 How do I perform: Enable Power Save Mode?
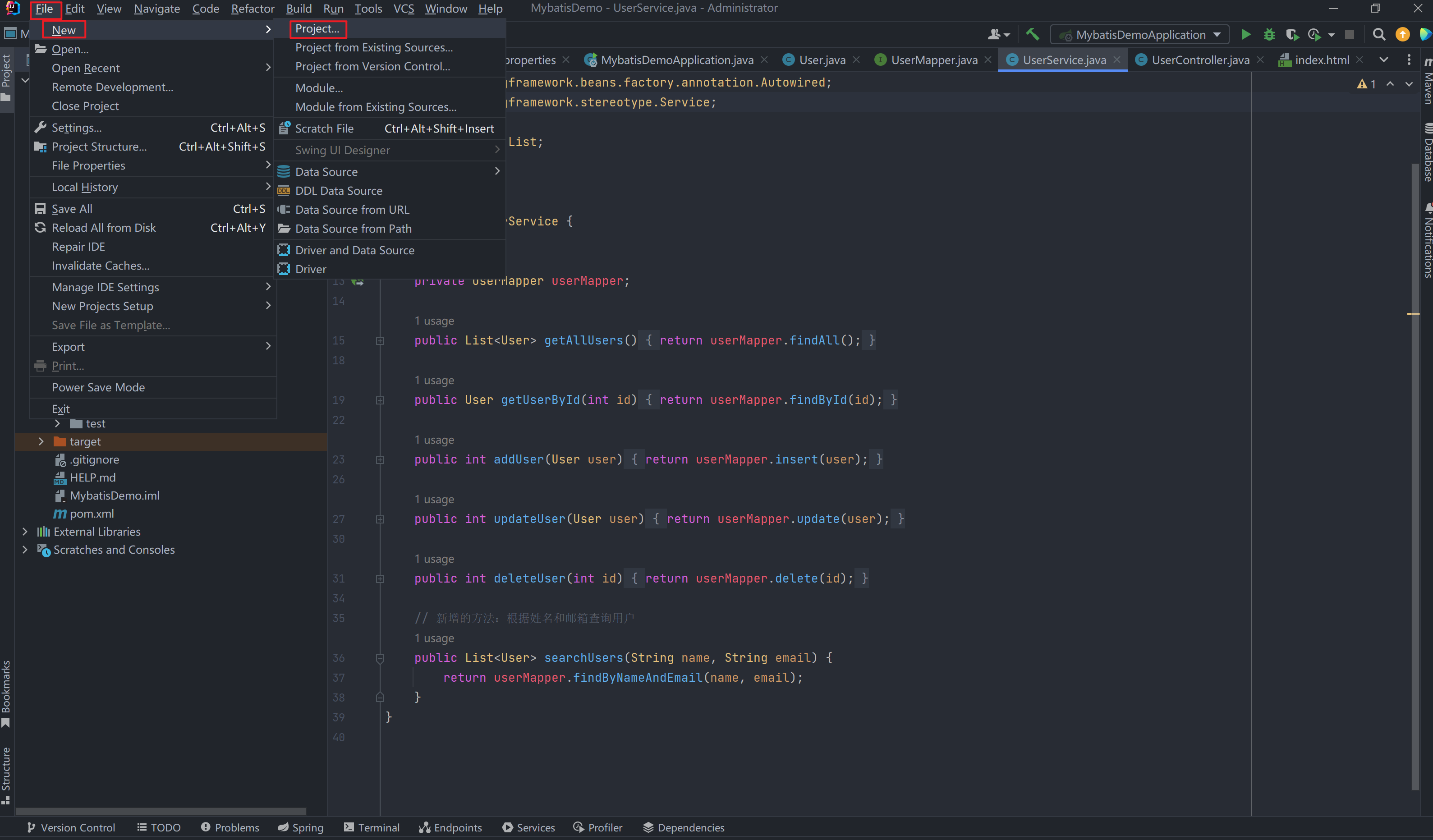(98, 387)
